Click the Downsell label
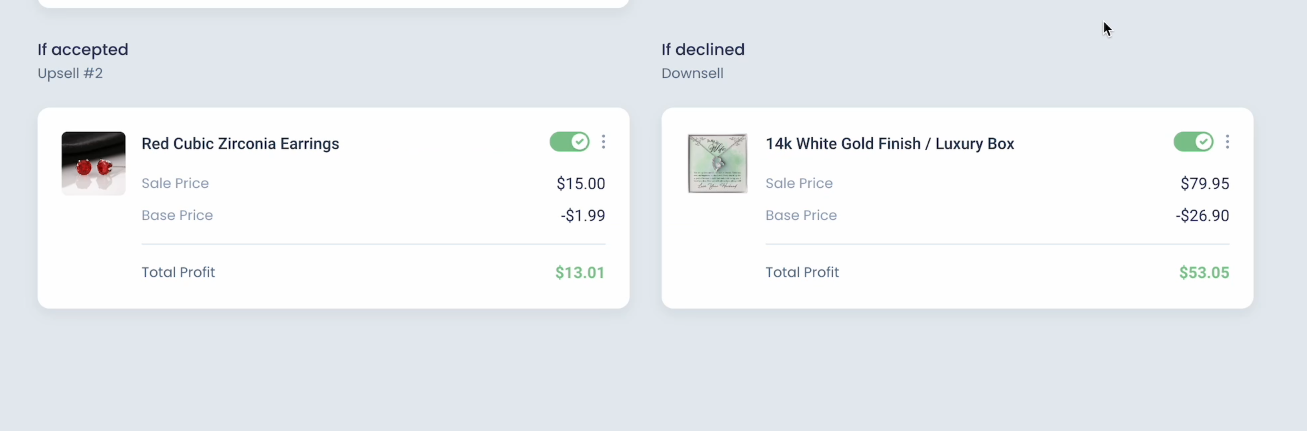 692,74
